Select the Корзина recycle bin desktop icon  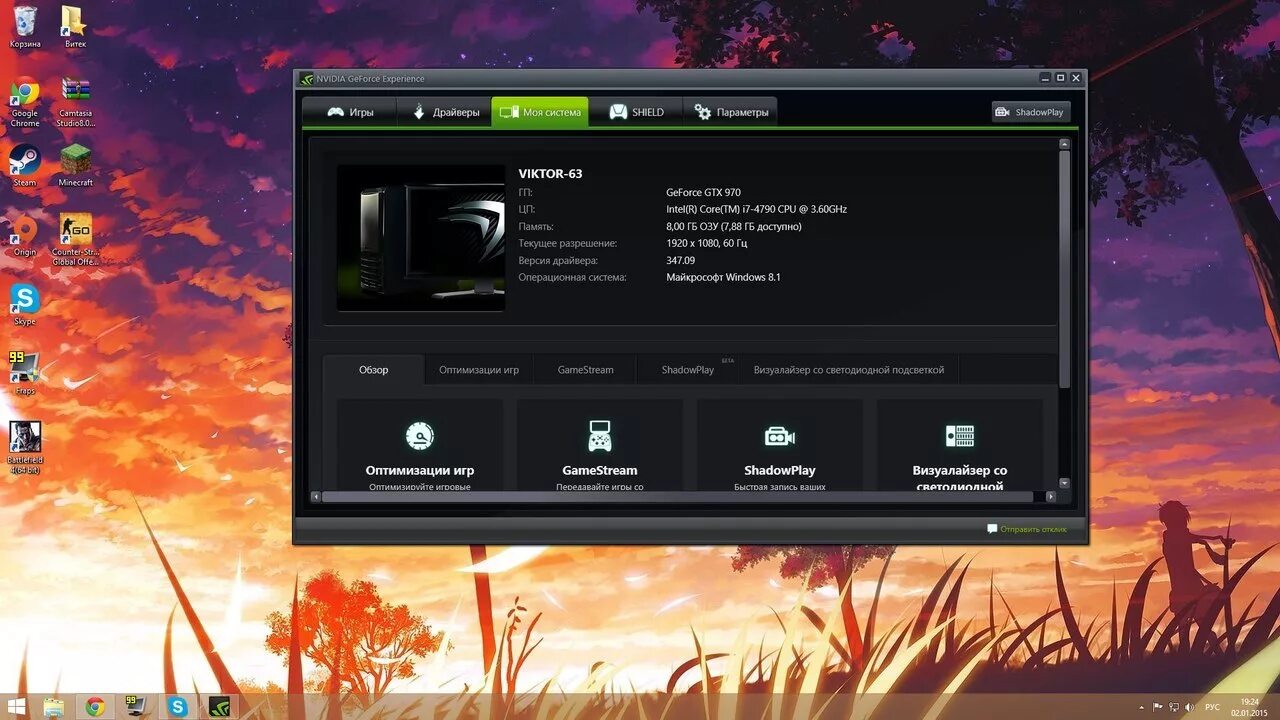25,27
